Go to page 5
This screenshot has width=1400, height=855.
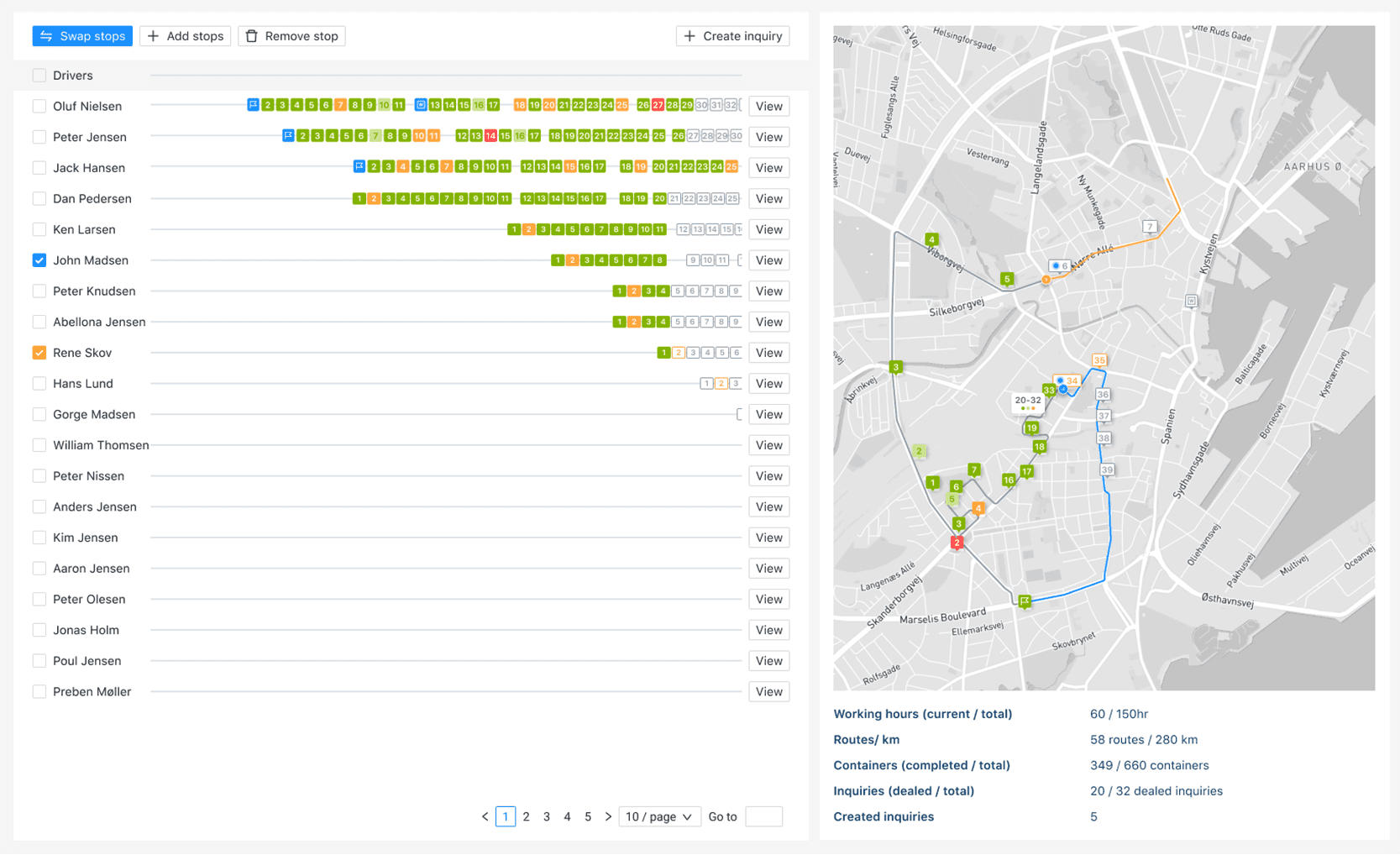[x=588, y=816]
